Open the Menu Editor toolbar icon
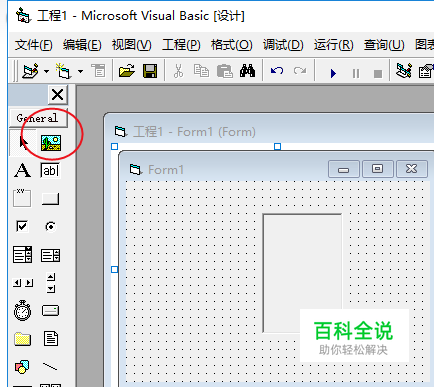Viewport: 434px width, 387px height. point(98,71)
